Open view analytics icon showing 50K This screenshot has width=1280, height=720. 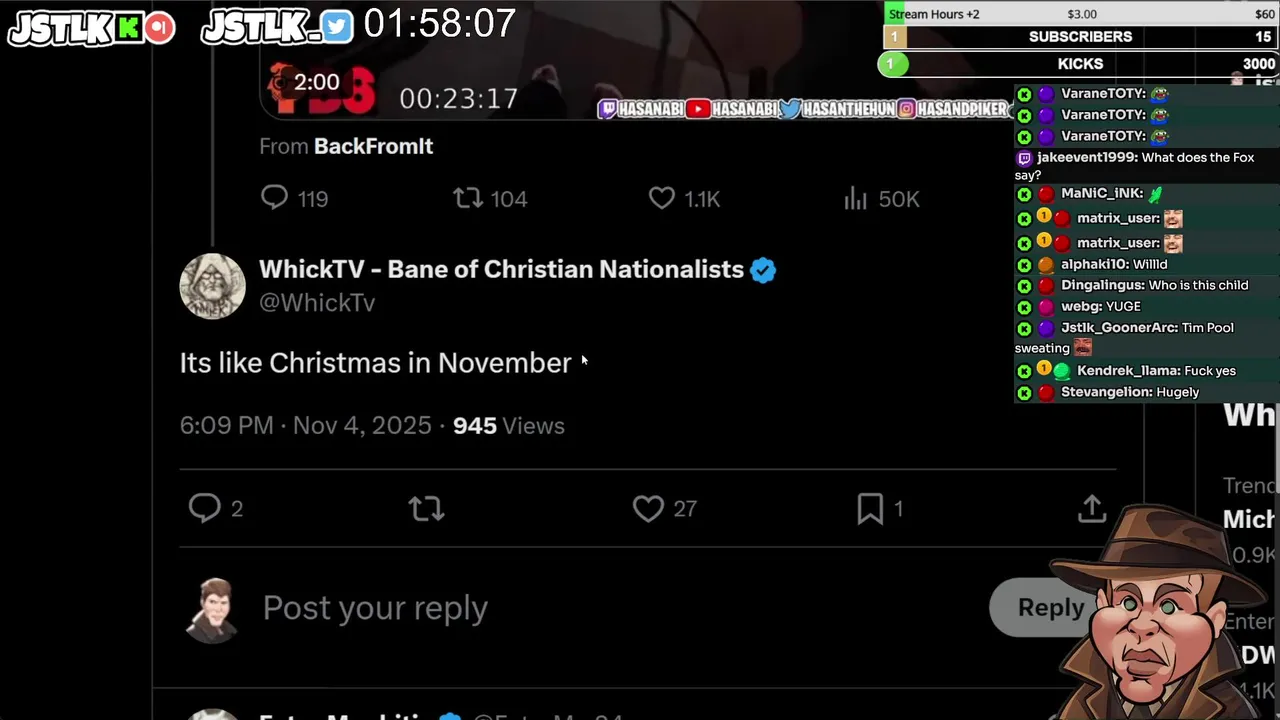coord(855,198)
